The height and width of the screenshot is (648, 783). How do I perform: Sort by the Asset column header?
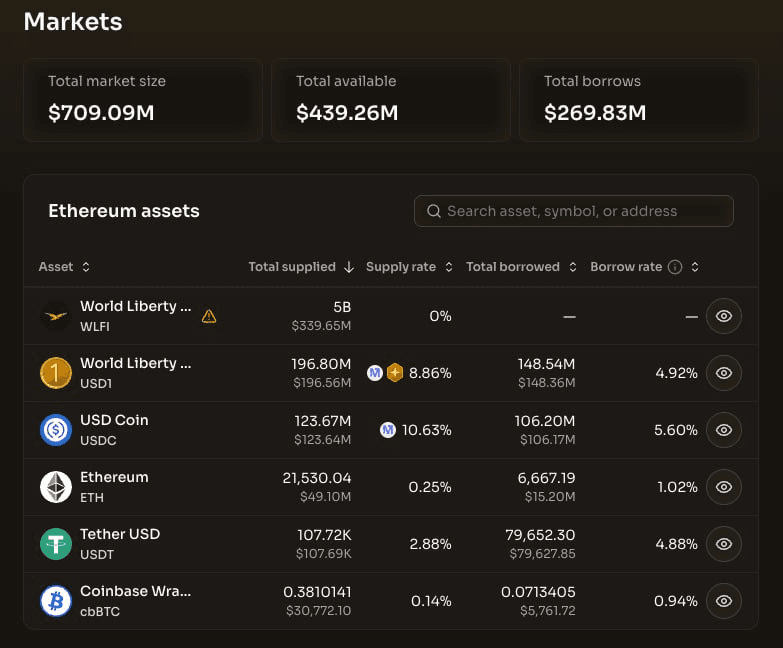[64, 267]
